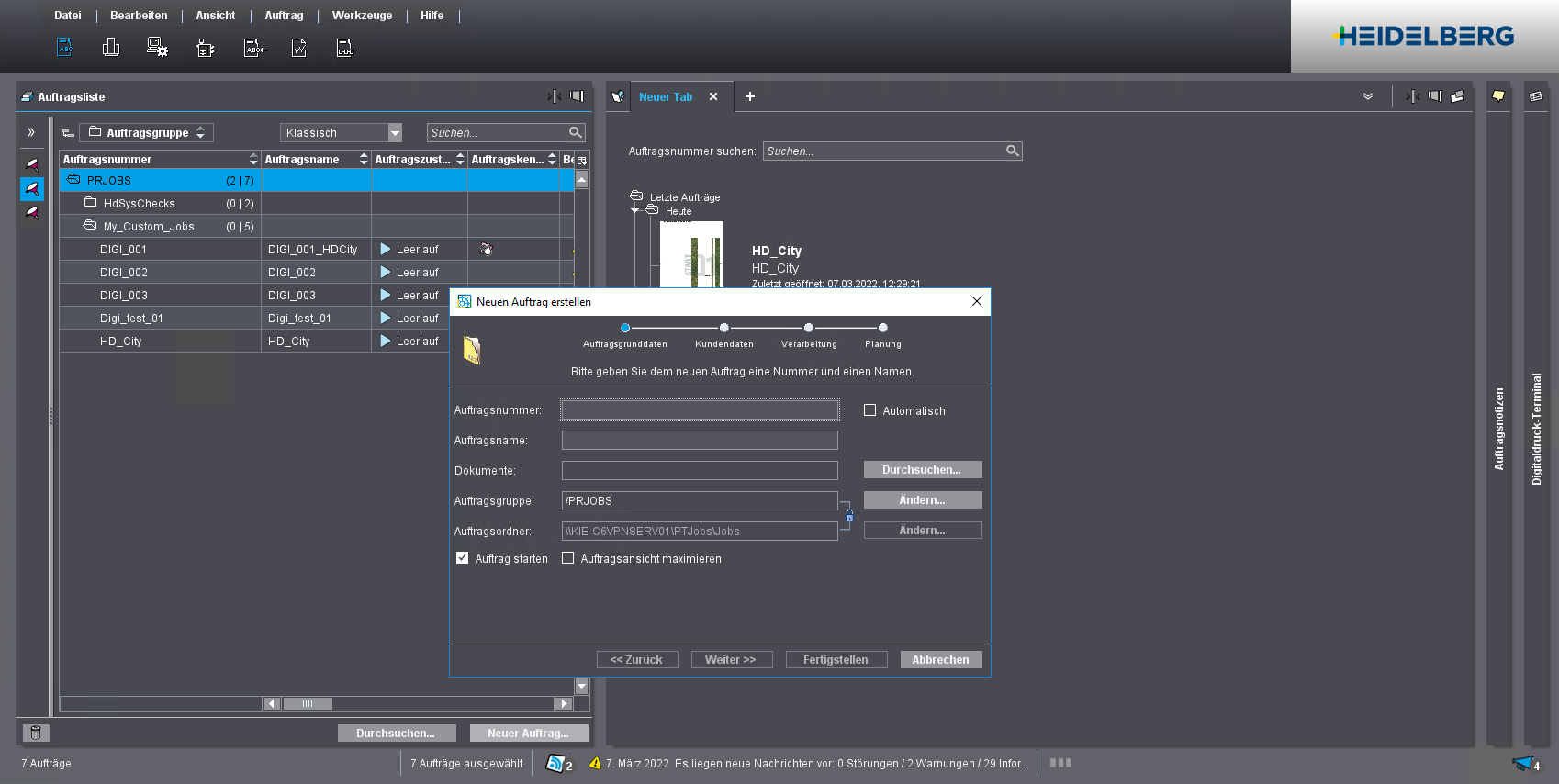Open the Auftragsgruppe grouping selector
The height and width of the screenshot is (784, 1559).
pyautogui.click(x=147, y=132)
